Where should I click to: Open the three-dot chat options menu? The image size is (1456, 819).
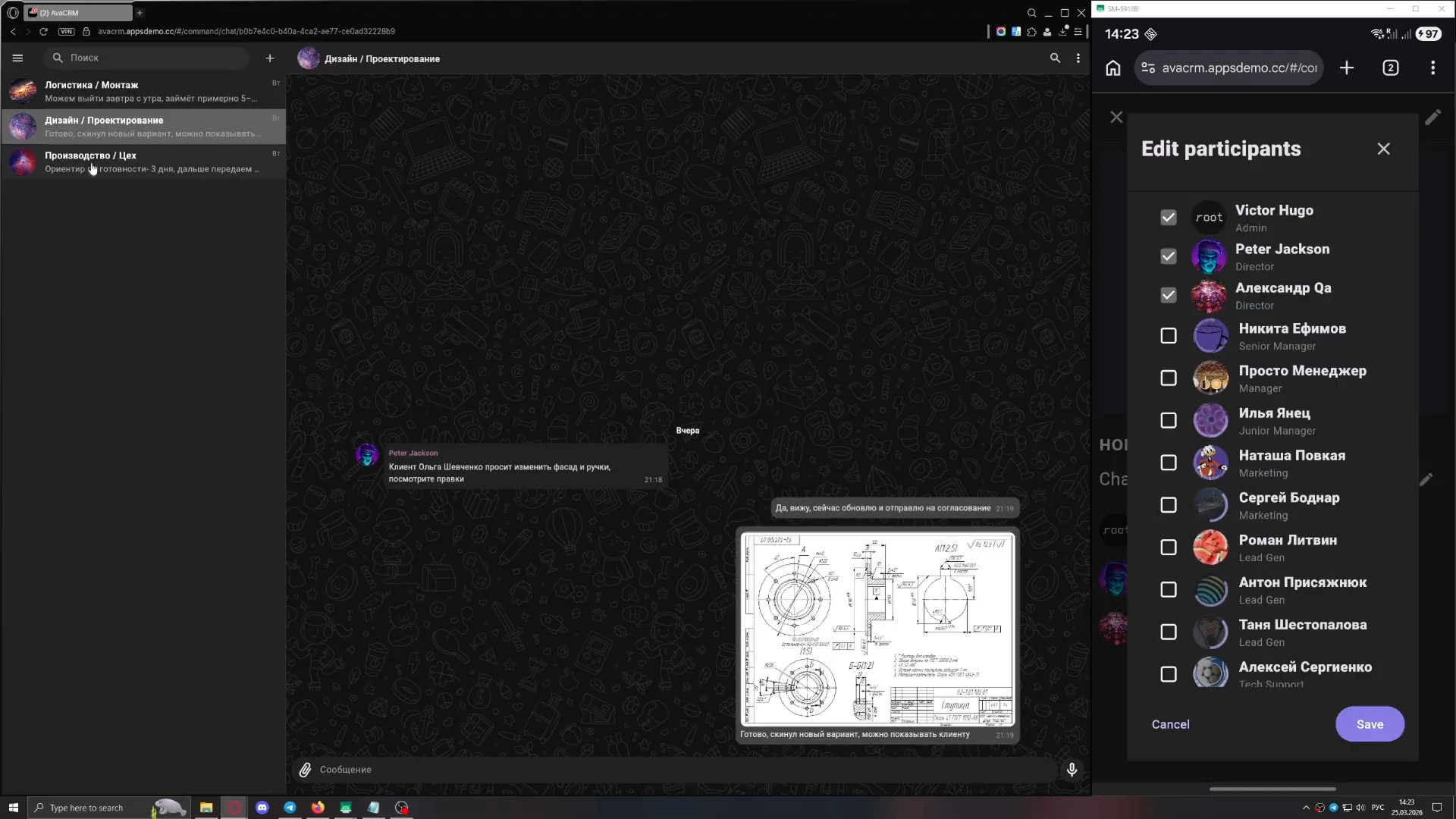click(x=1078, y=58)
